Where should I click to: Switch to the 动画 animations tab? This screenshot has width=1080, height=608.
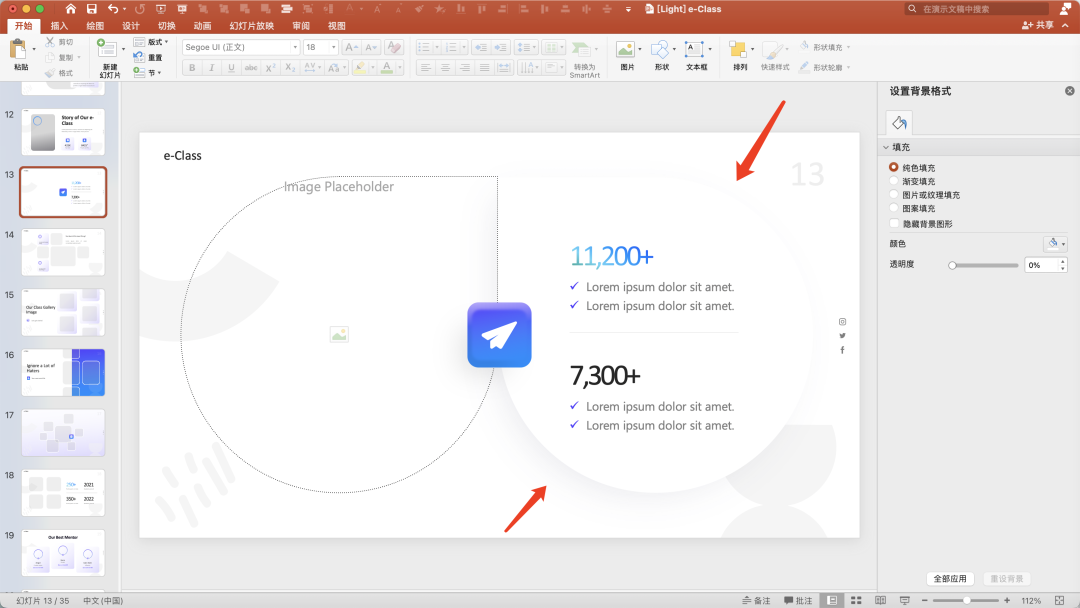(x=202, y=25)
